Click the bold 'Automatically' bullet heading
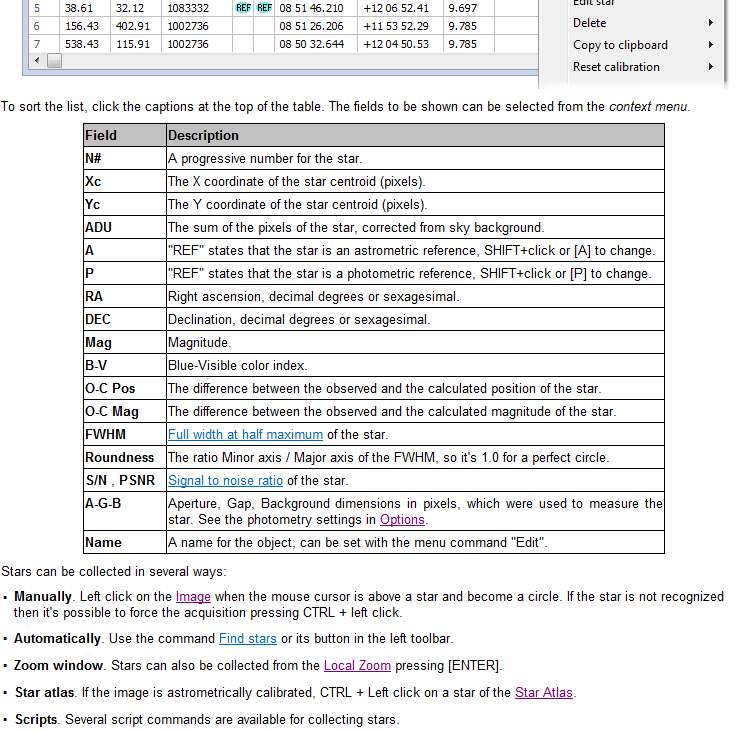The image size is (736, 731). coord(57,639)
